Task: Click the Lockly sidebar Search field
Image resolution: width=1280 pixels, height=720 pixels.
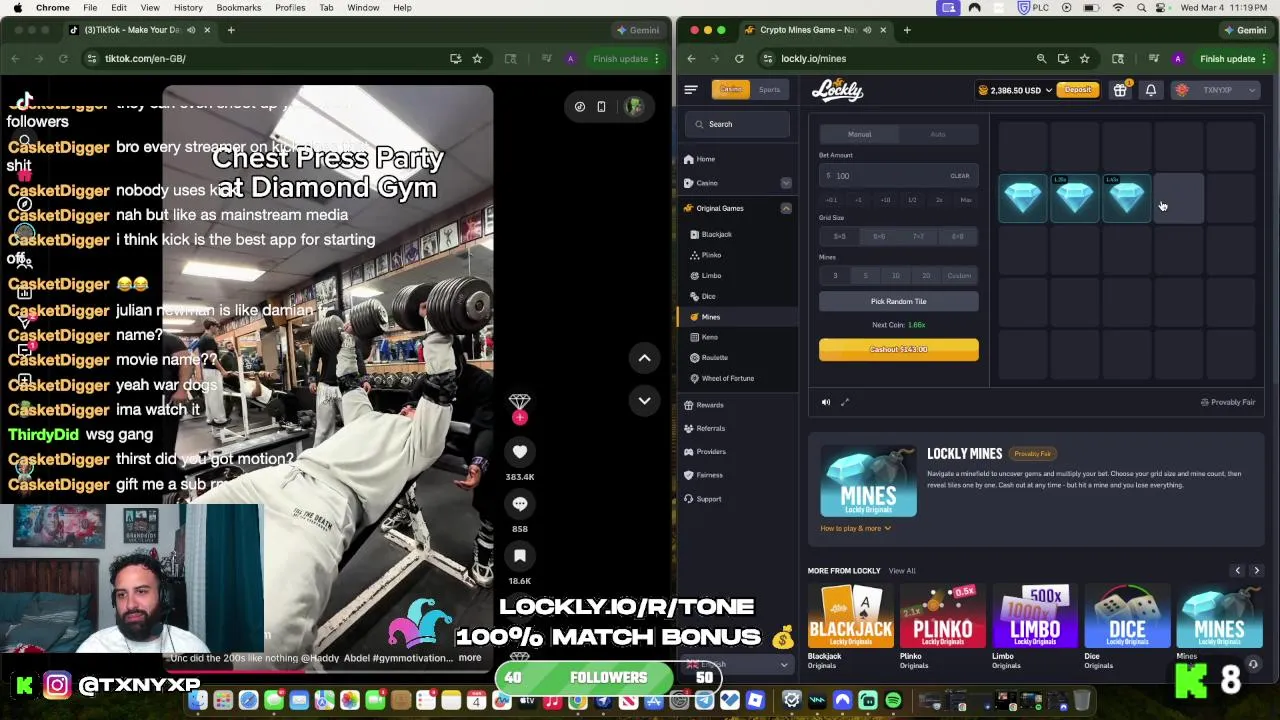Action: pyautogui.click(x=738, y=124)
